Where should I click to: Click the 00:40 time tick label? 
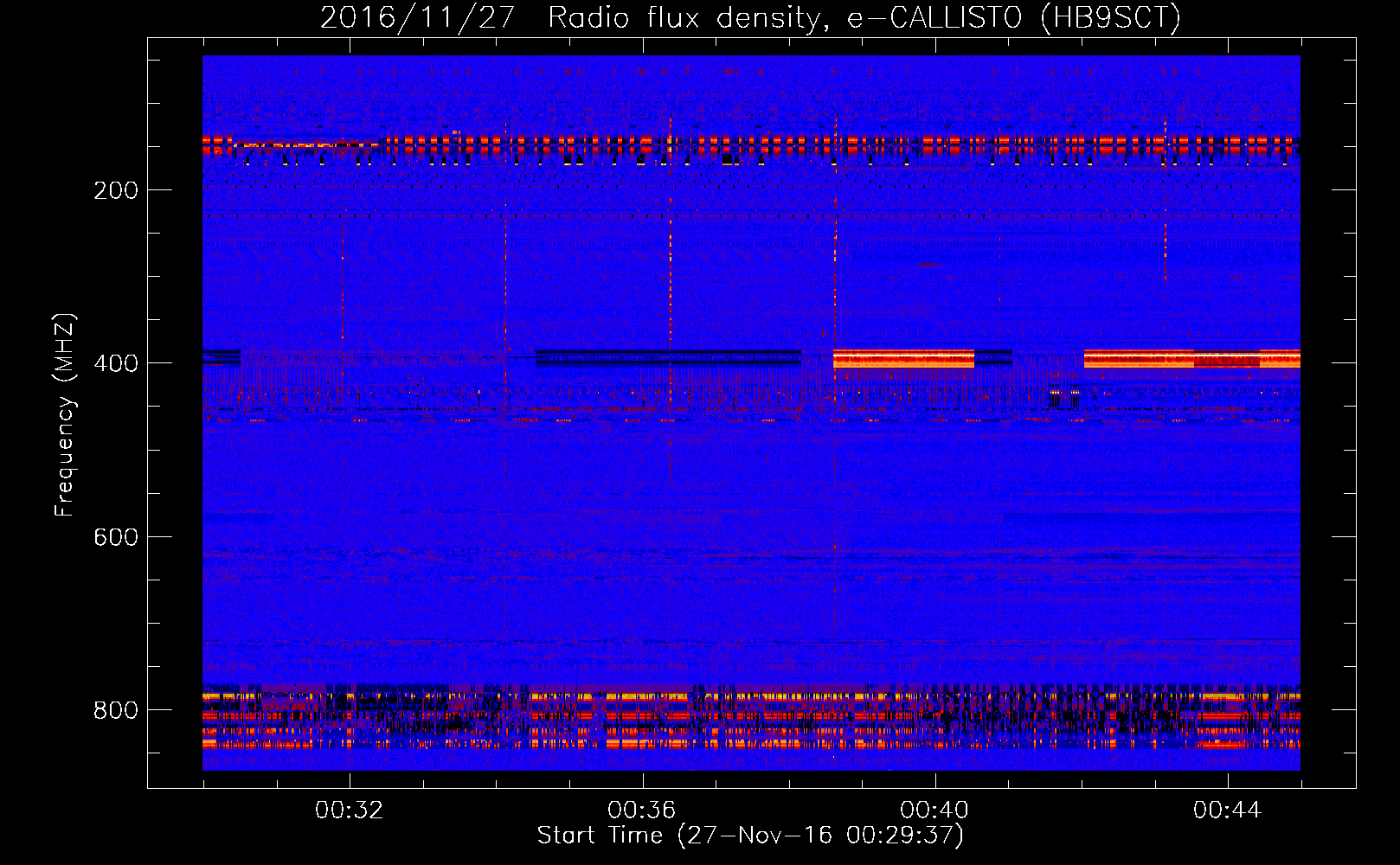934,811
